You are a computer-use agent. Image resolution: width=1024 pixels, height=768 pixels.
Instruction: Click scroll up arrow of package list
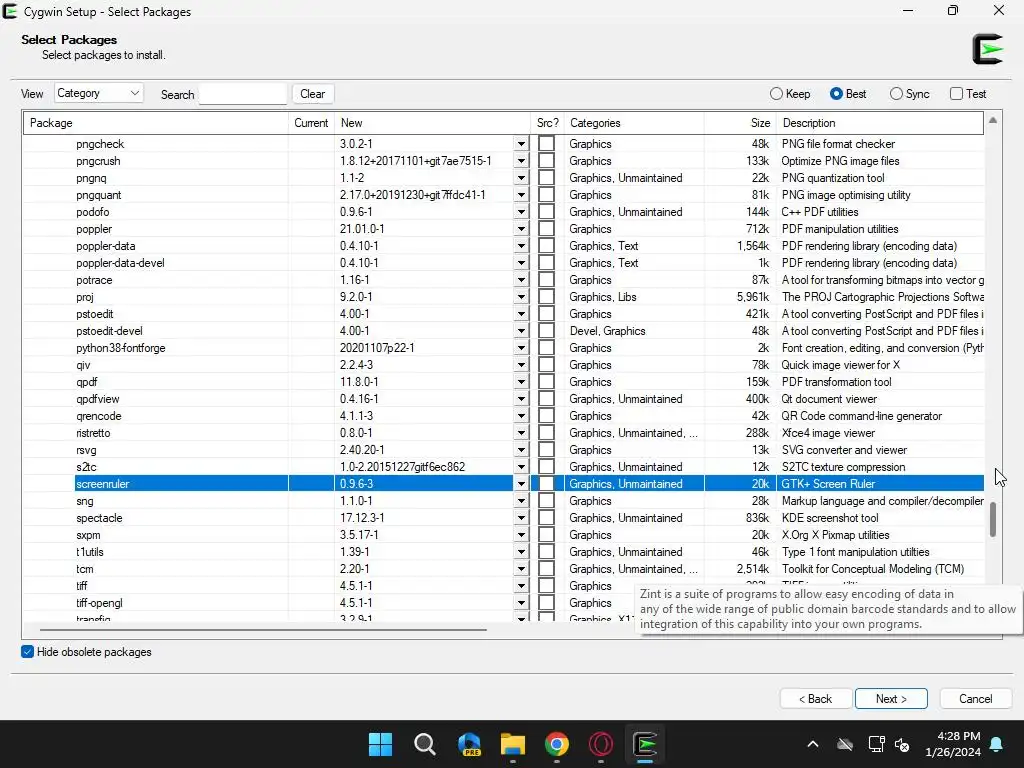993,120
